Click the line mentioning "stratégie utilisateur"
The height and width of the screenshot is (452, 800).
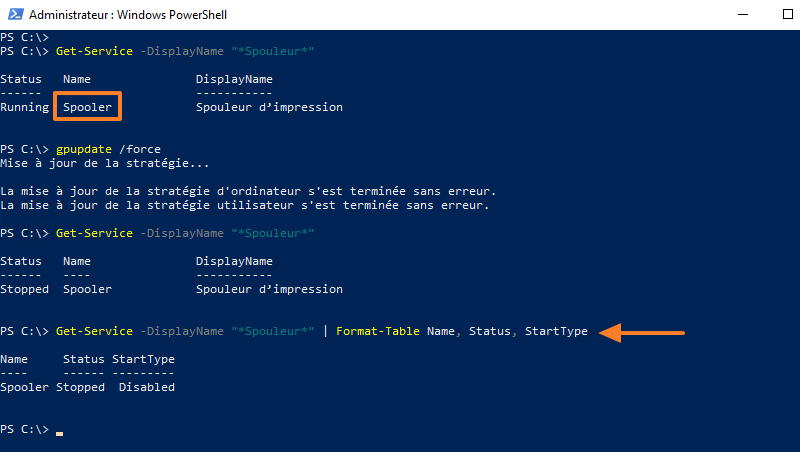click(245, 205)
